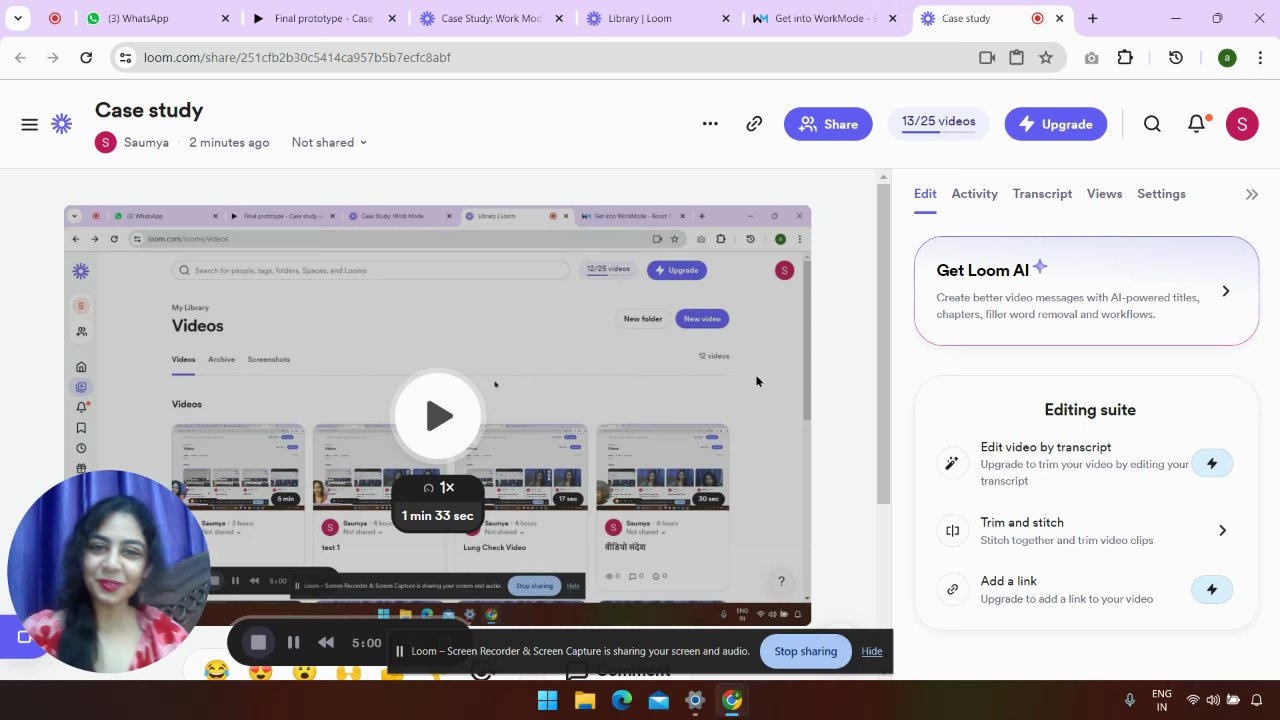Click upgrade bolt beside Edit video by transcript
This screenshot has height=720, width=1280.
click(x=1212, y=463)
